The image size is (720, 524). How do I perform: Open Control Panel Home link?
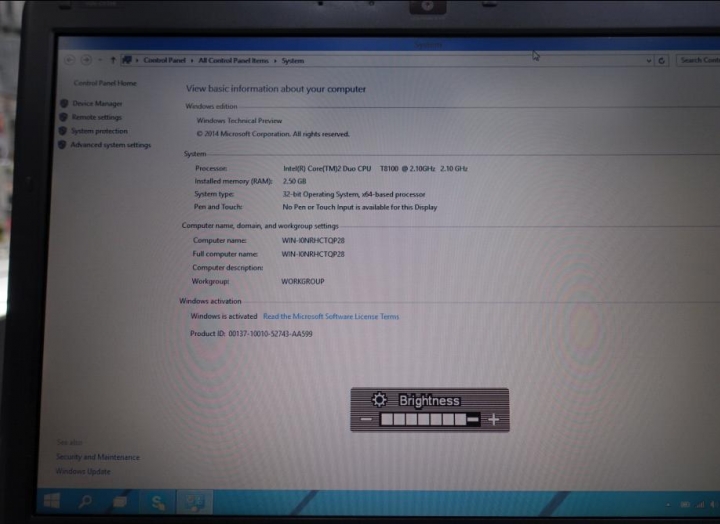click(105, 83)
